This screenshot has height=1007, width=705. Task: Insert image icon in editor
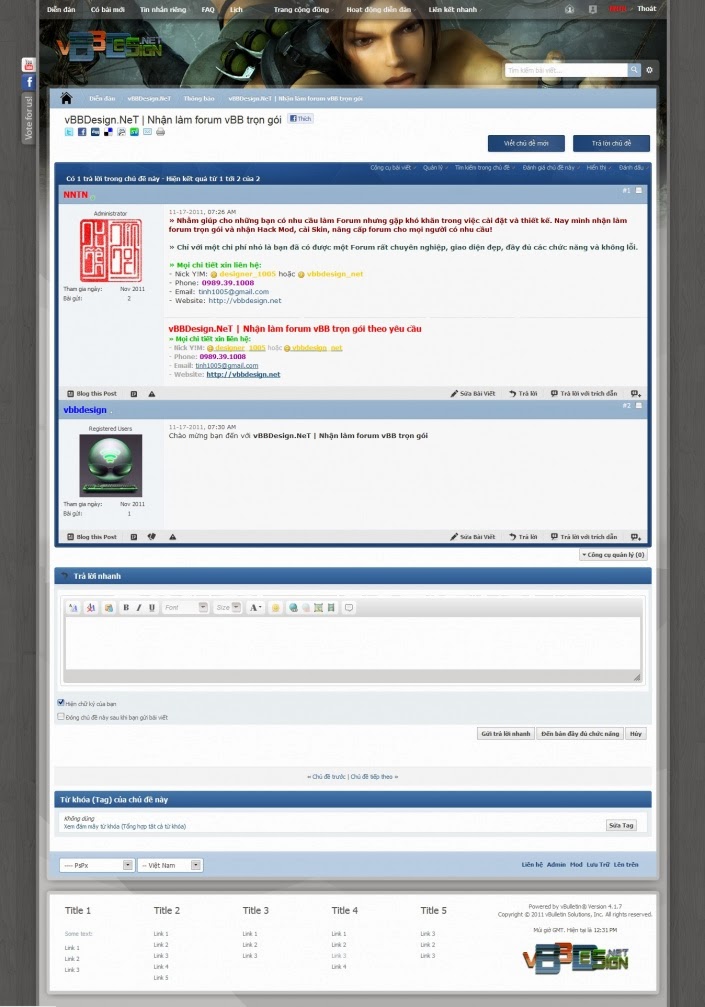tap(318, 608)
